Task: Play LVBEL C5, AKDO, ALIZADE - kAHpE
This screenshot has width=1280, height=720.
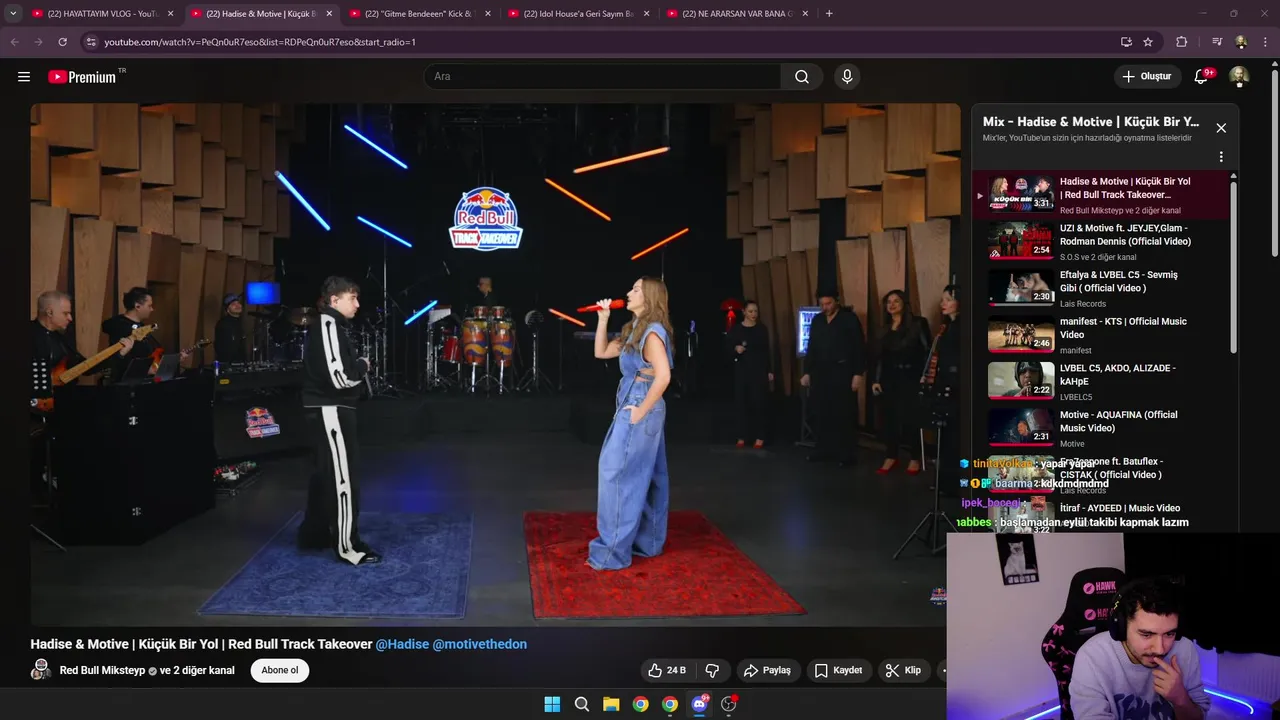Action: coord(1100,381)
